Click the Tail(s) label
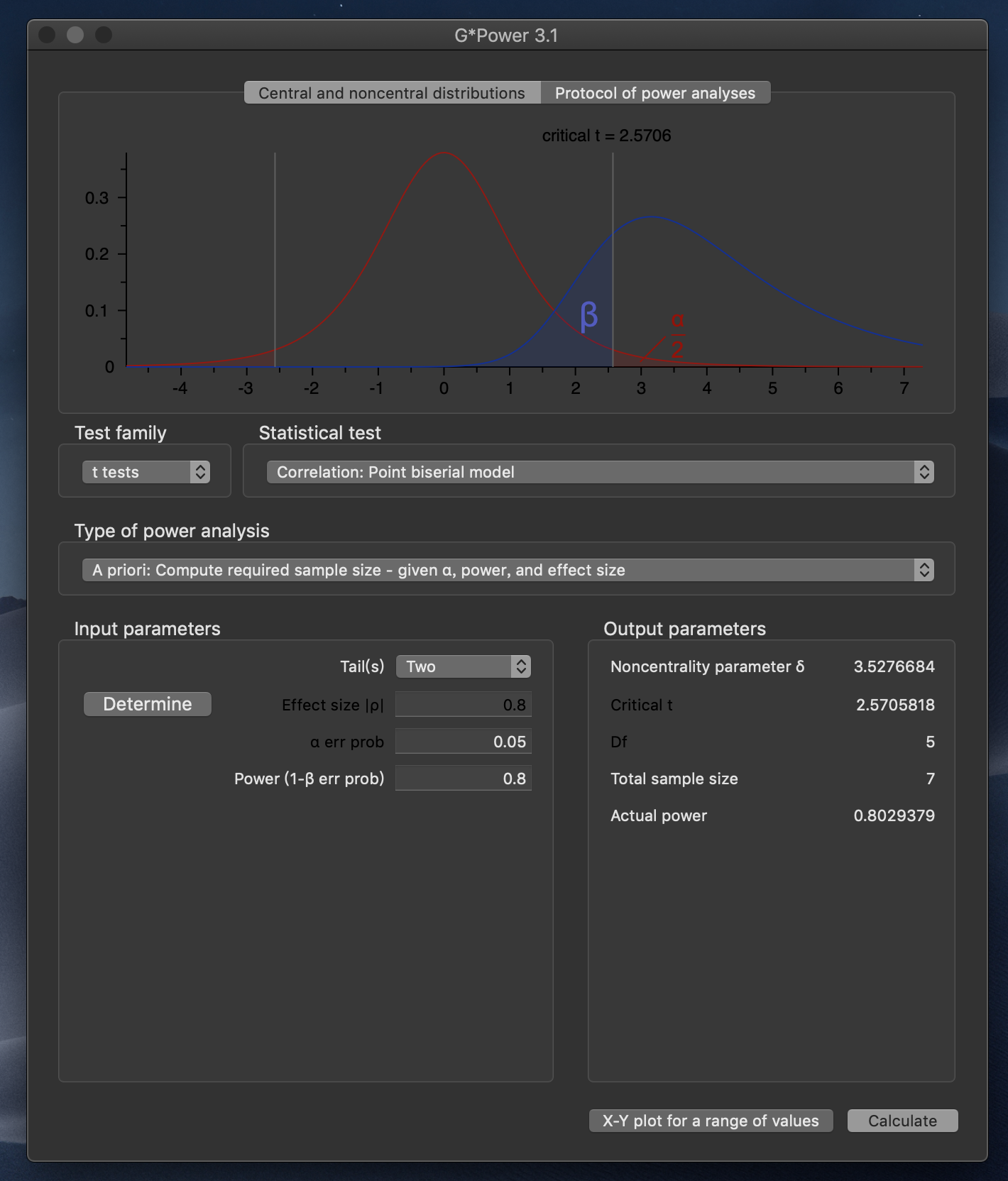The height and width of the screenshot is (1181, 1008). tap(362, 666)
